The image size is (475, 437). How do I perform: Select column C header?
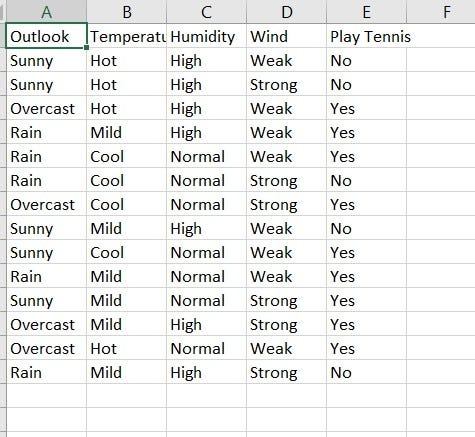pos(206,12)
